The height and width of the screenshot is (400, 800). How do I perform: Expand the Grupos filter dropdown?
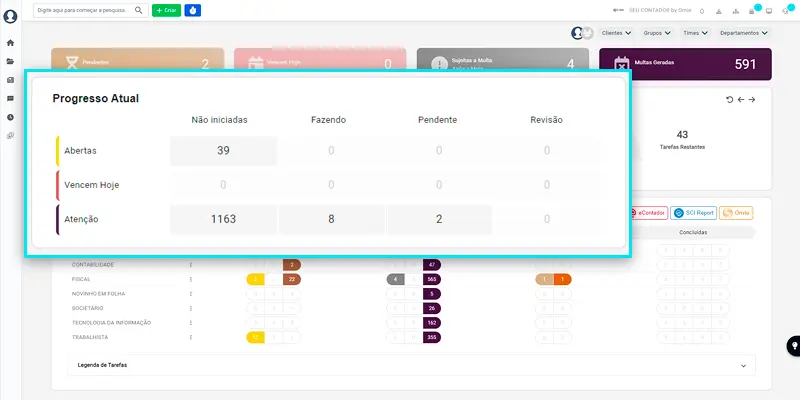660,33
